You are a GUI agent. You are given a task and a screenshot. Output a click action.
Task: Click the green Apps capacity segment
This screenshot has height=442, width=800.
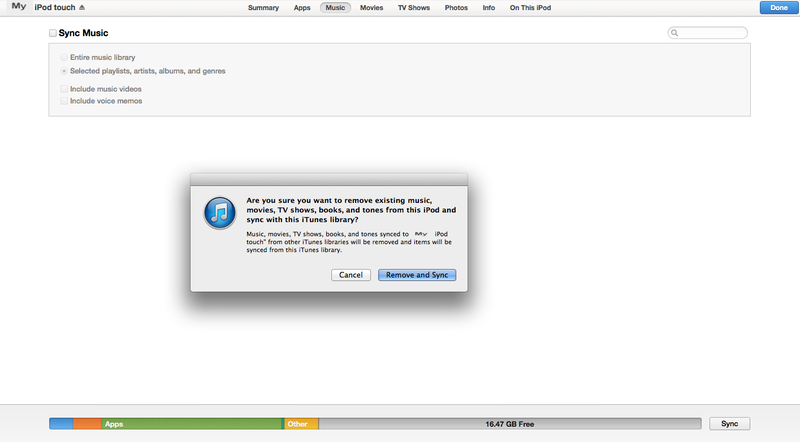(192, 424)
